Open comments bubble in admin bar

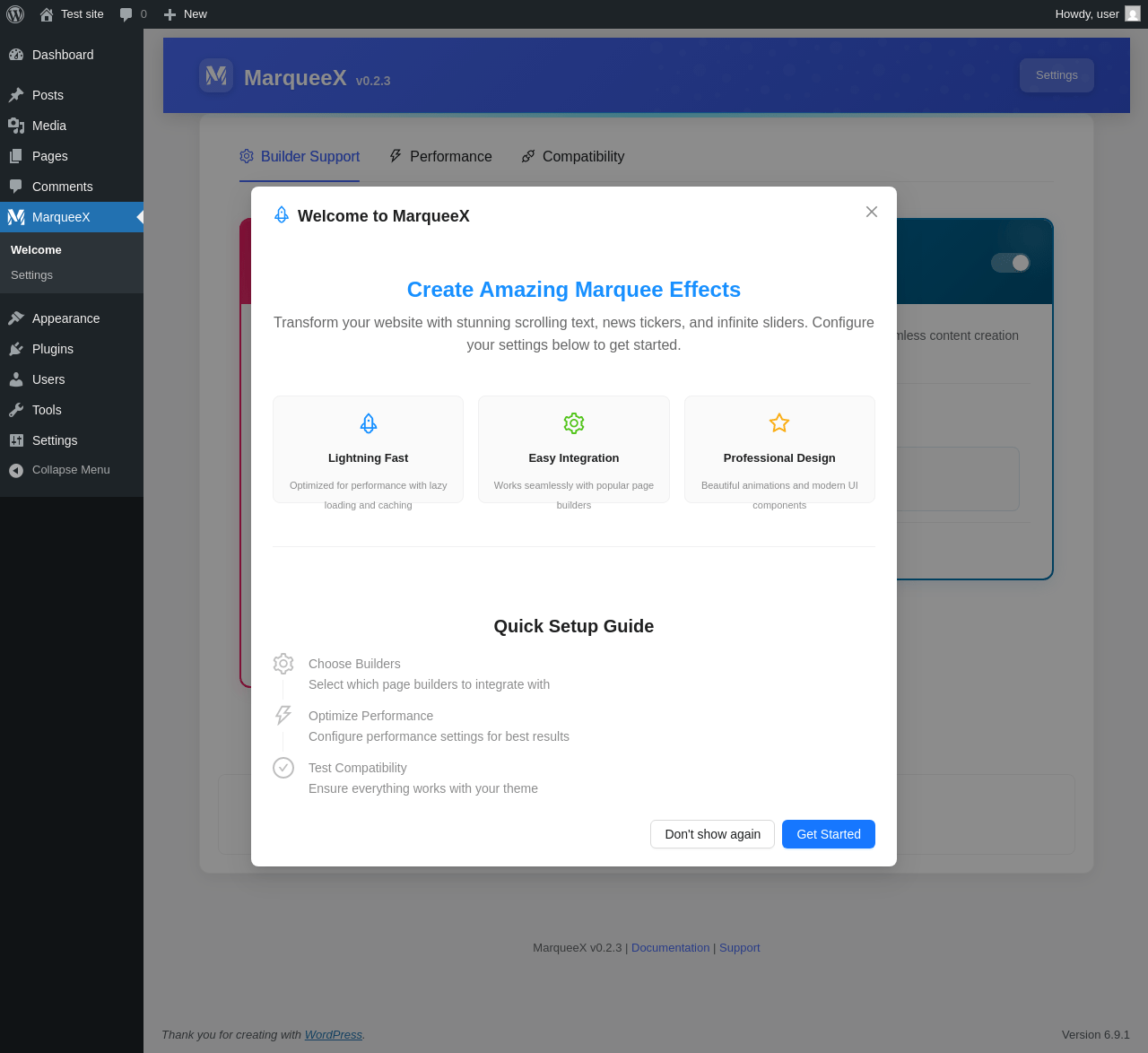click(133, 14)
